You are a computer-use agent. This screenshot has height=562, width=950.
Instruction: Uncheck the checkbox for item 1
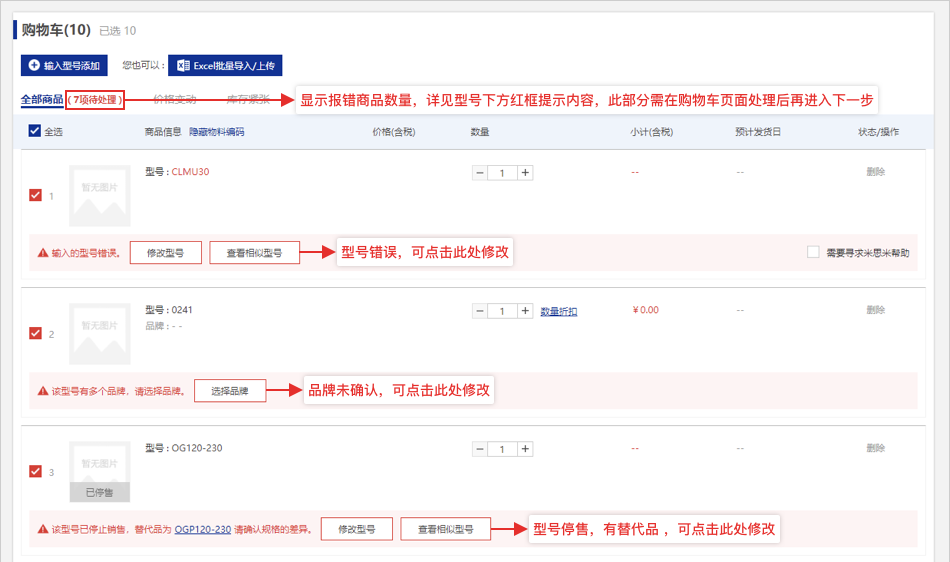coord(36,196)
